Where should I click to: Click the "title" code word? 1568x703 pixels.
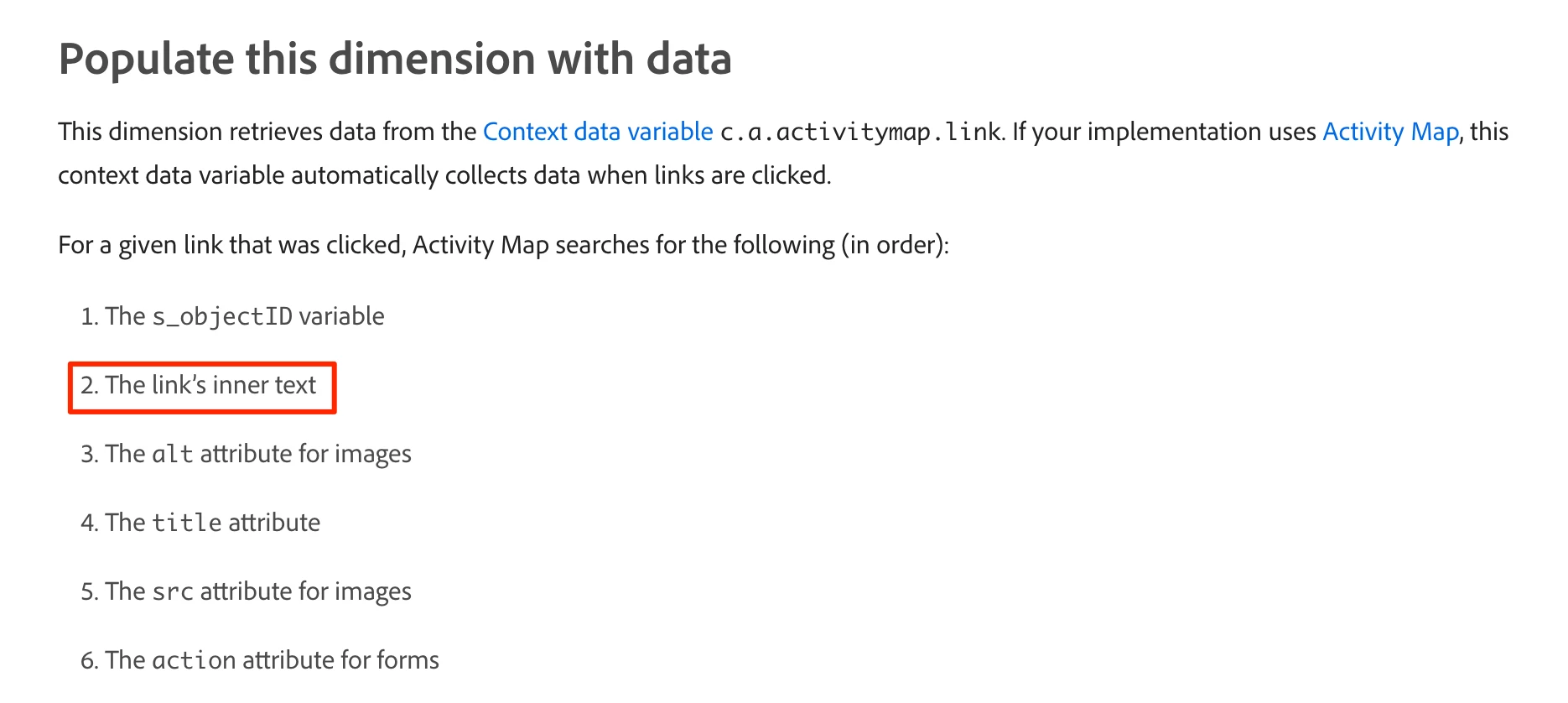pyautogui.click(x=187, y=523)
